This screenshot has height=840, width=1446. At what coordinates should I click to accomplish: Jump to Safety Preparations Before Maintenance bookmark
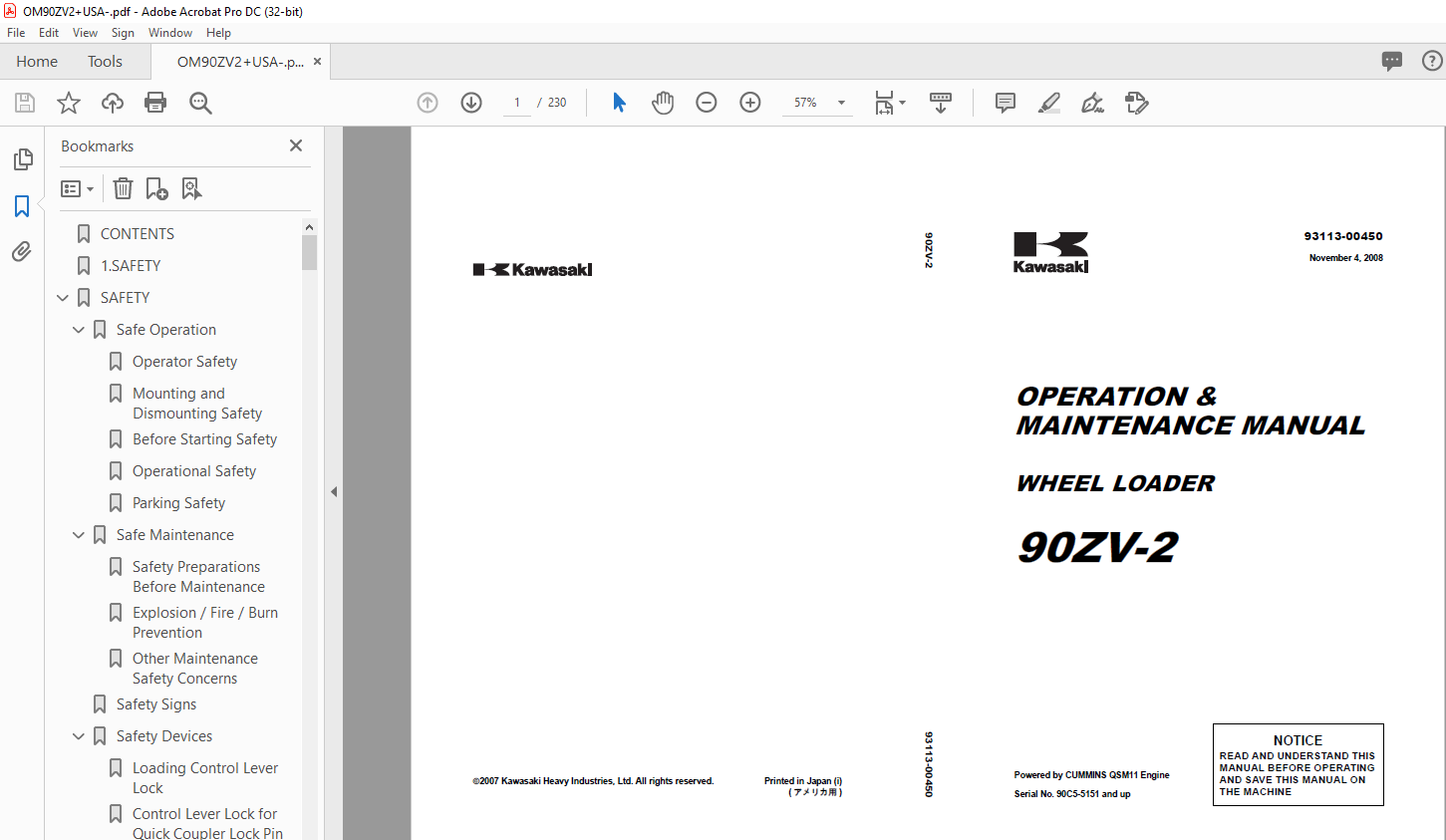coord(198,577)
